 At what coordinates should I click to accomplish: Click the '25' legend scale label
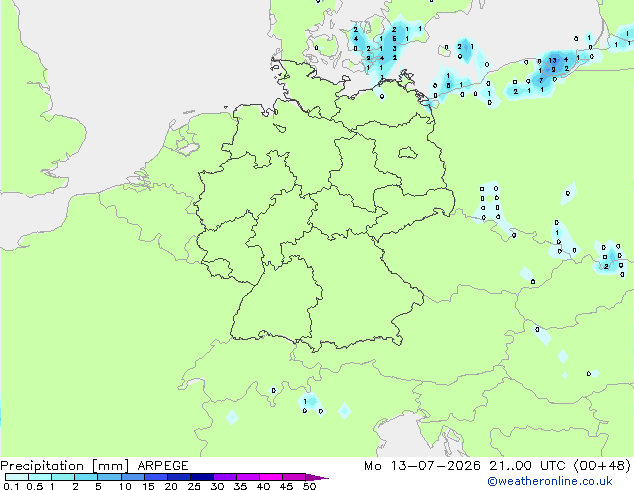point(194,486)
